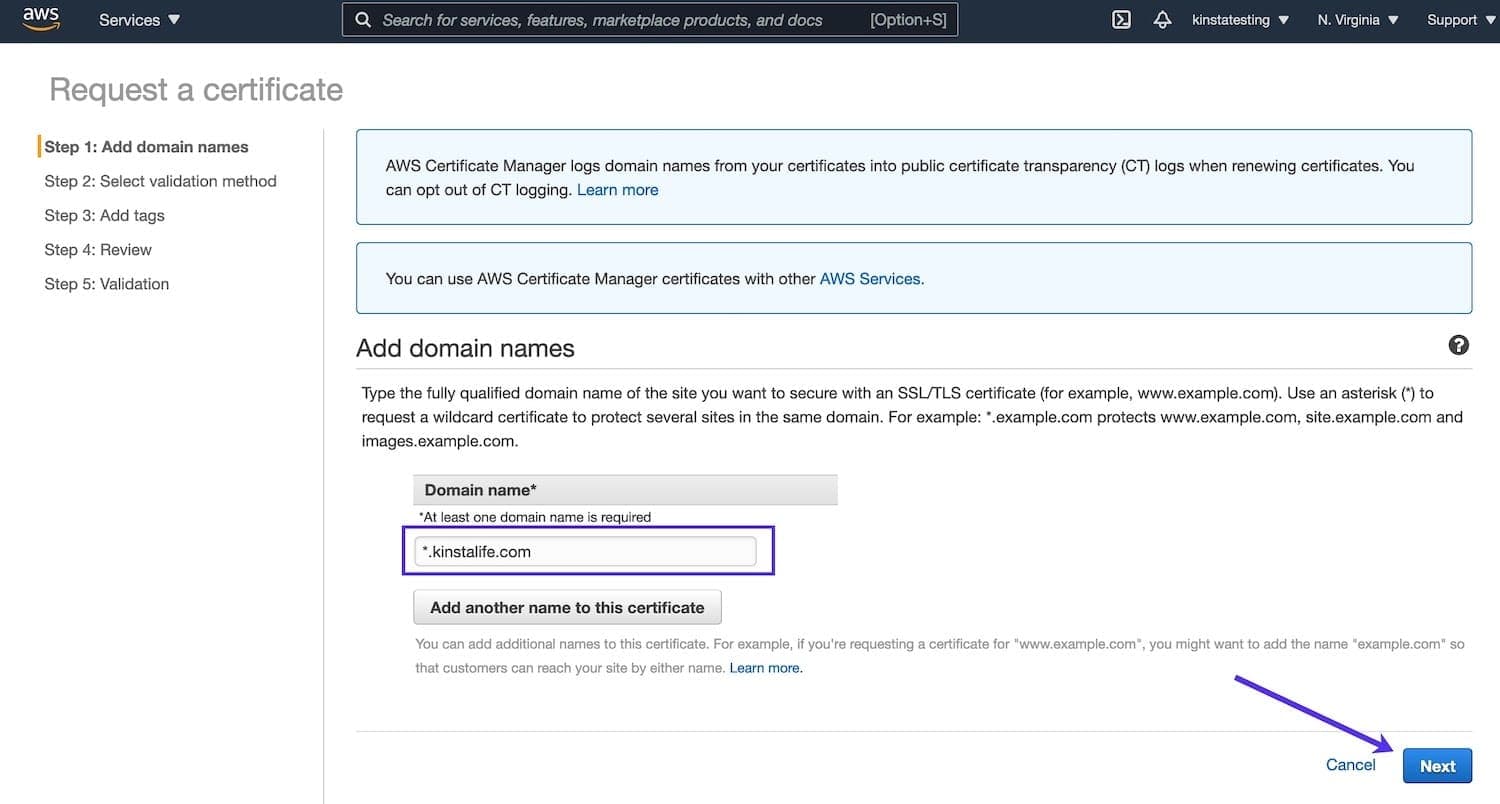Select Step 3: Add tags
Viewport: 1500px width, 804px height.
104,215
